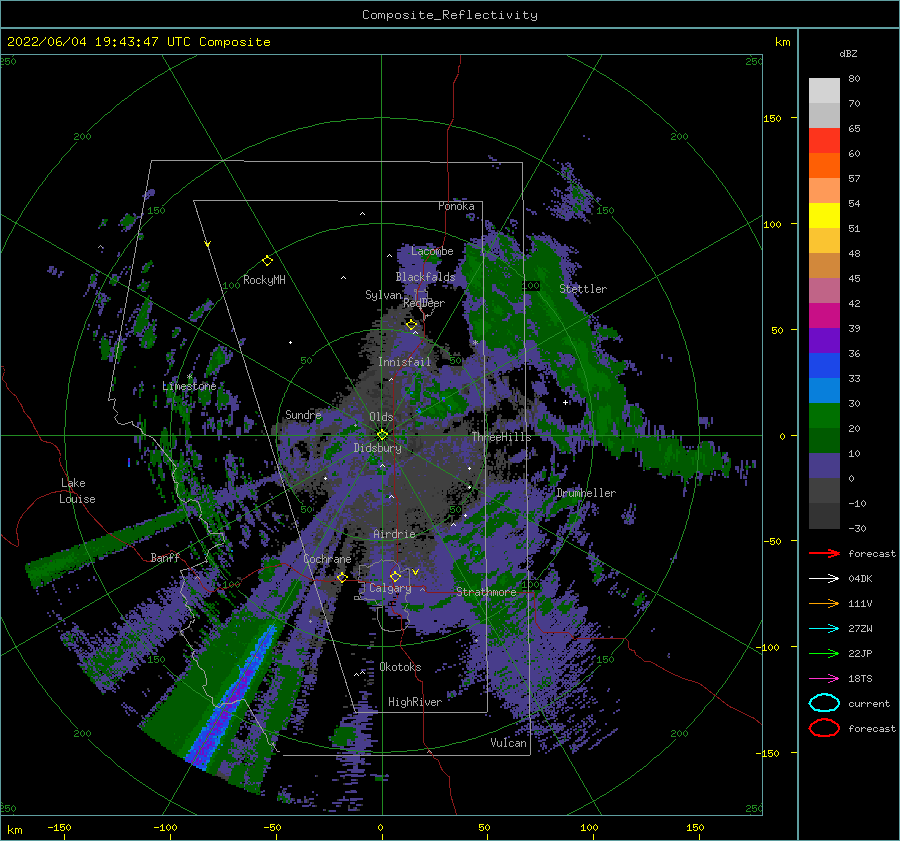
Task: Click the HighRiver city label
Action: (415, 702)
